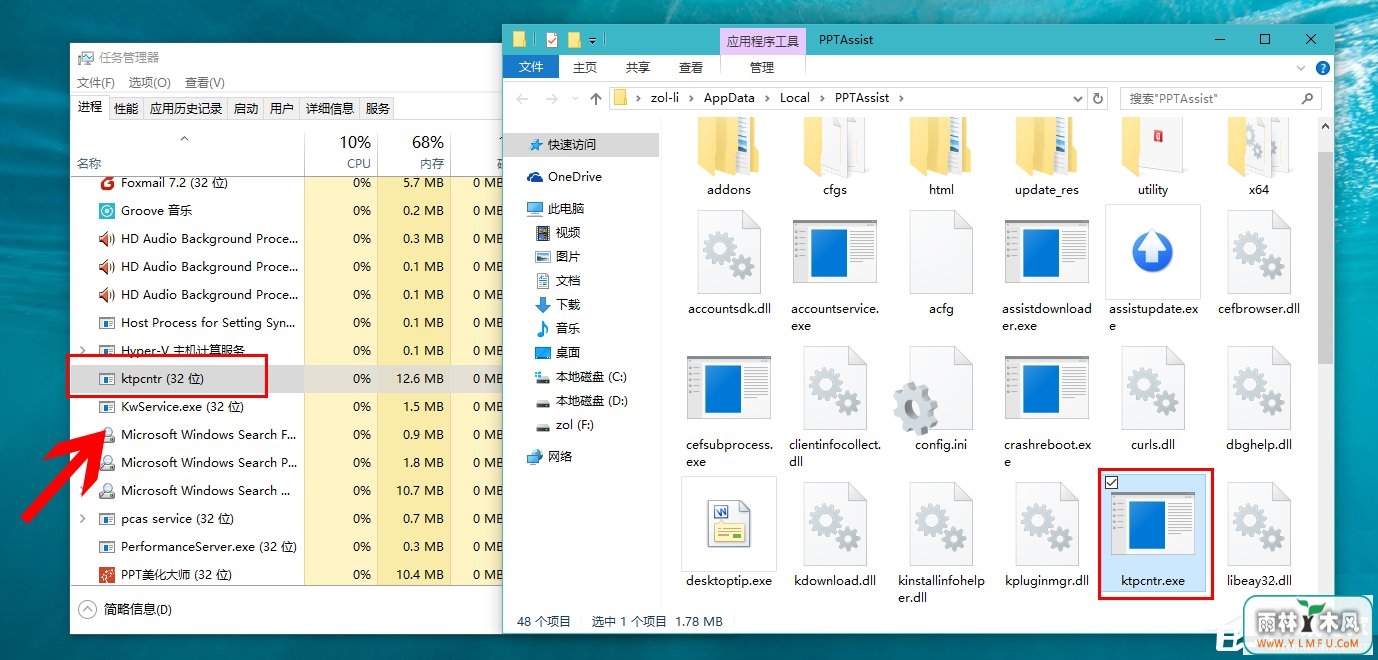Uncheck ktpcntr.exe selection checkbox
Image resolution: width=1378 pixels, height=660 pixels.
point(1112,483)
